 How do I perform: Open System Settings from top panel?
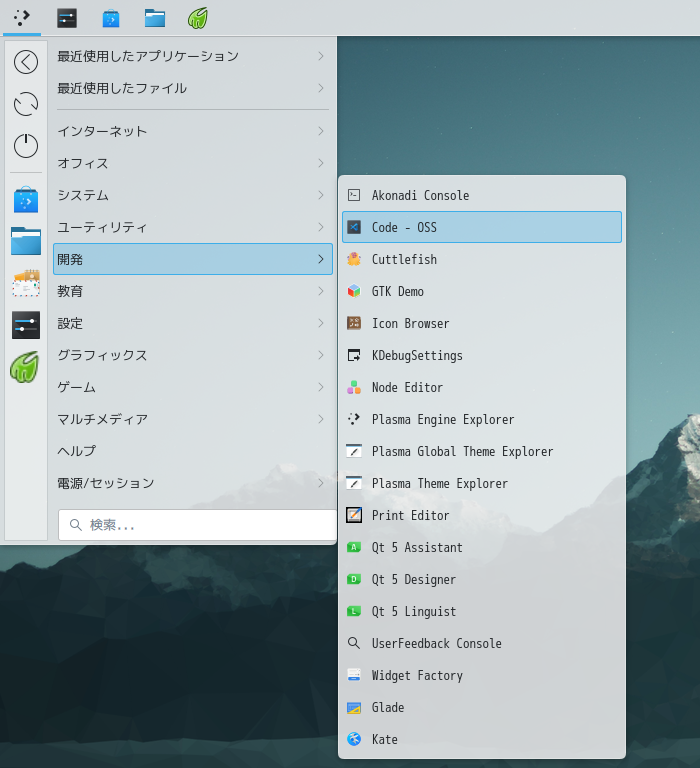(67, 18)
